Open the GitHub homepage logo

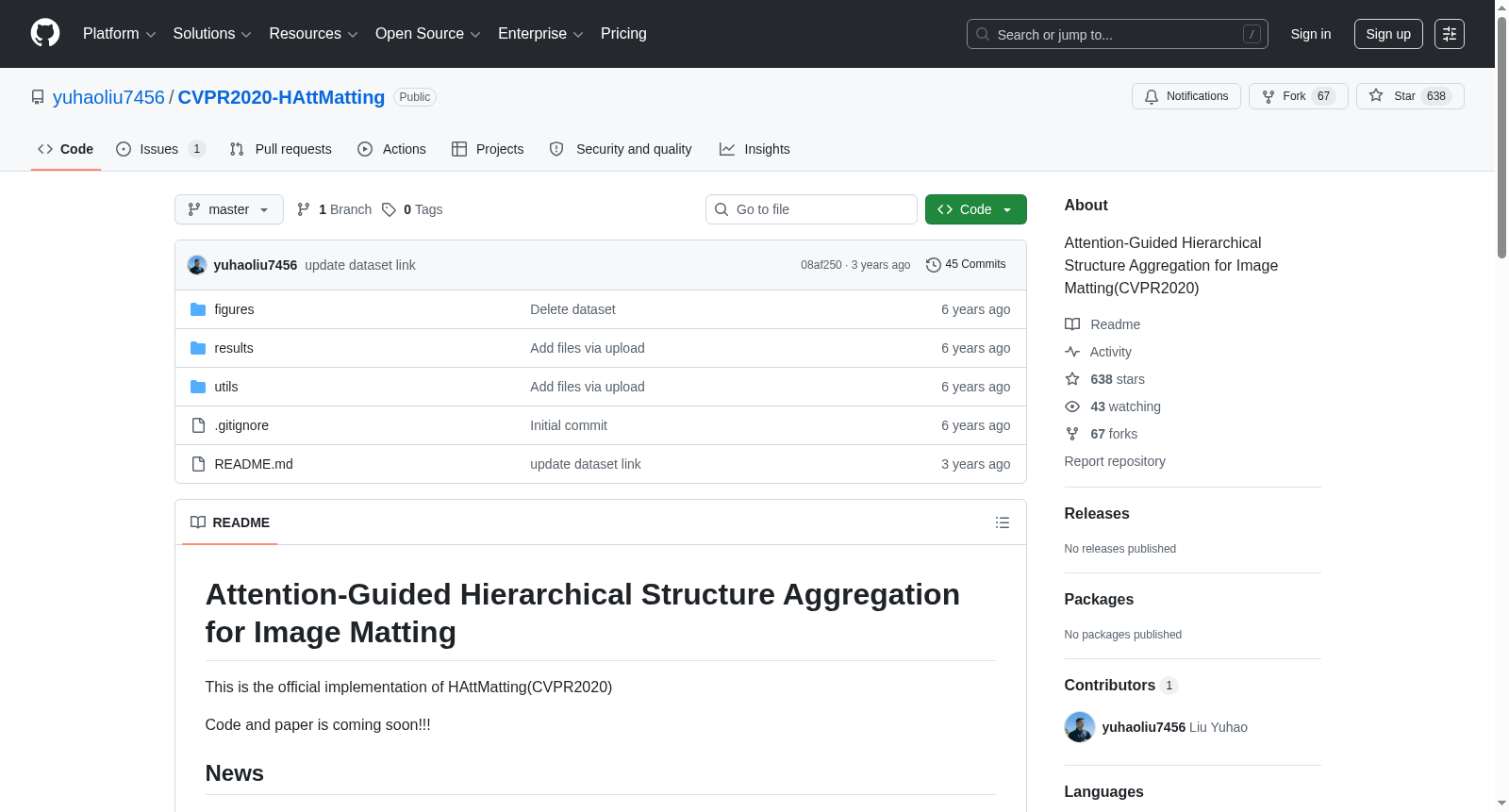[x=45, y=33]
